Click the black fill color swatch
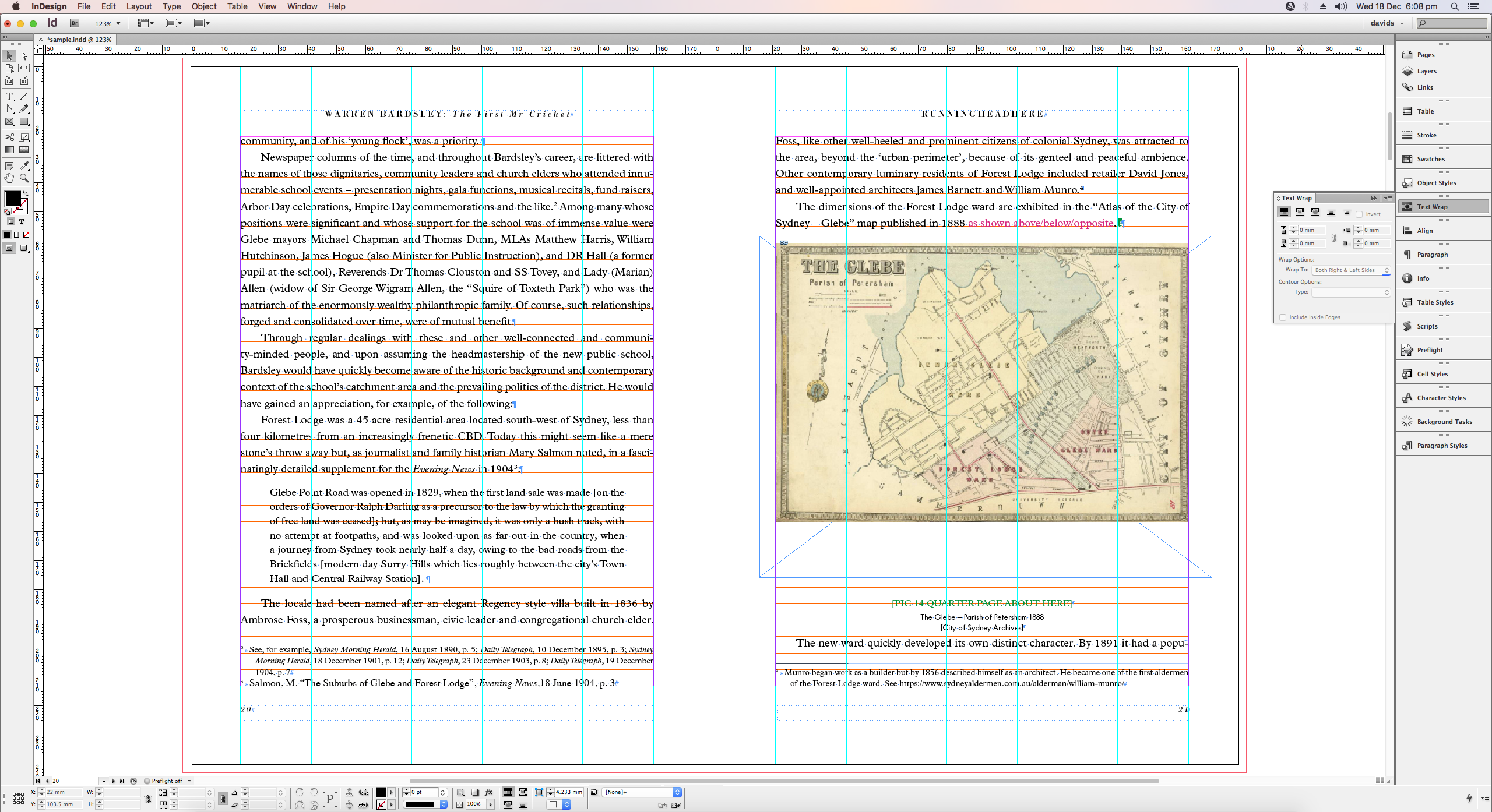Screen dimensions: 1492x812 [12, 199]
